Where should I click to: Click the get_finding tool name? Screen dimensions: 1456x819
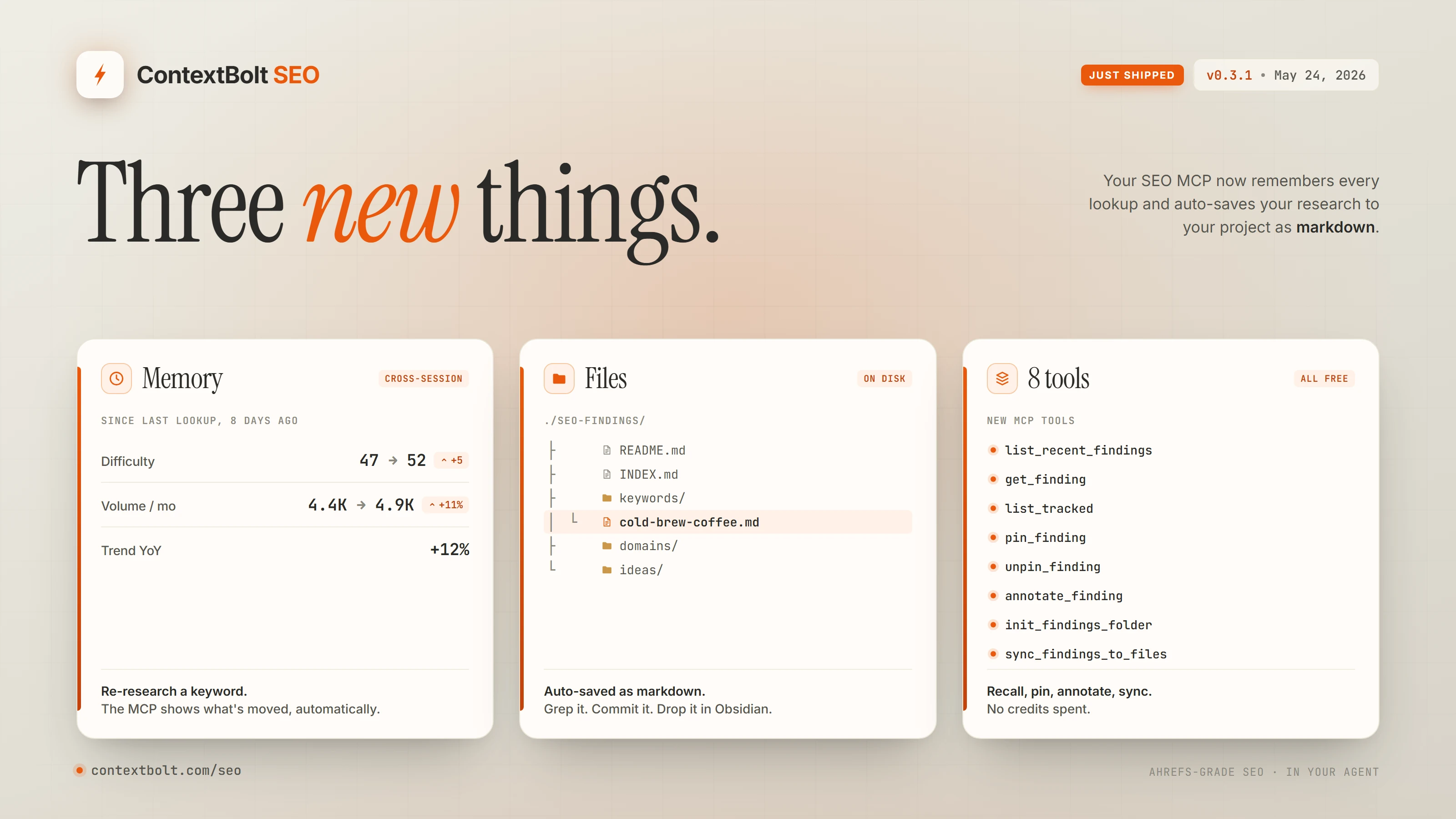pos(1045,479)
